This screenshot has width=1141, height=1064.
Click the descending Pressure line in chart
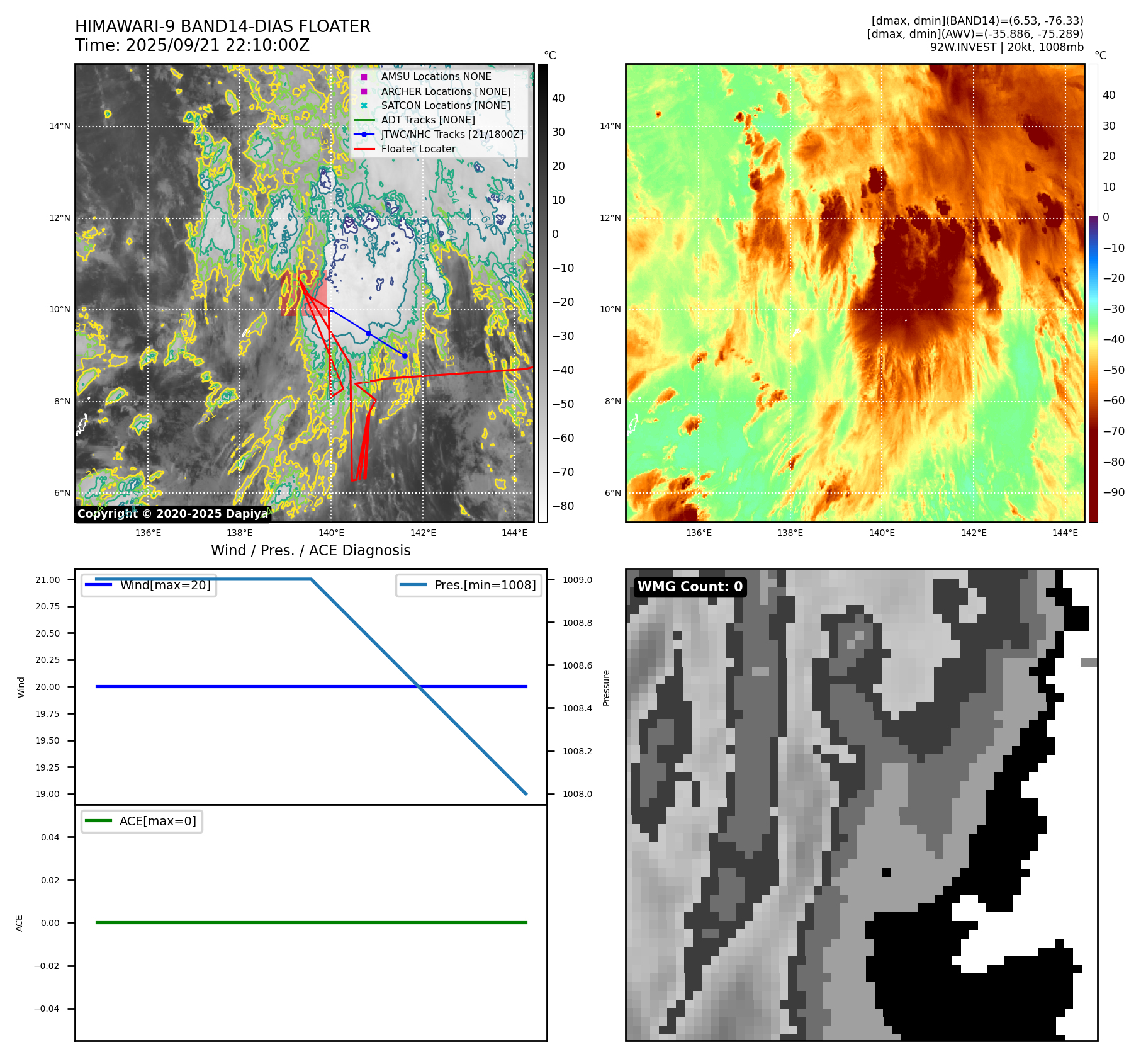click(x=419, y=686)
